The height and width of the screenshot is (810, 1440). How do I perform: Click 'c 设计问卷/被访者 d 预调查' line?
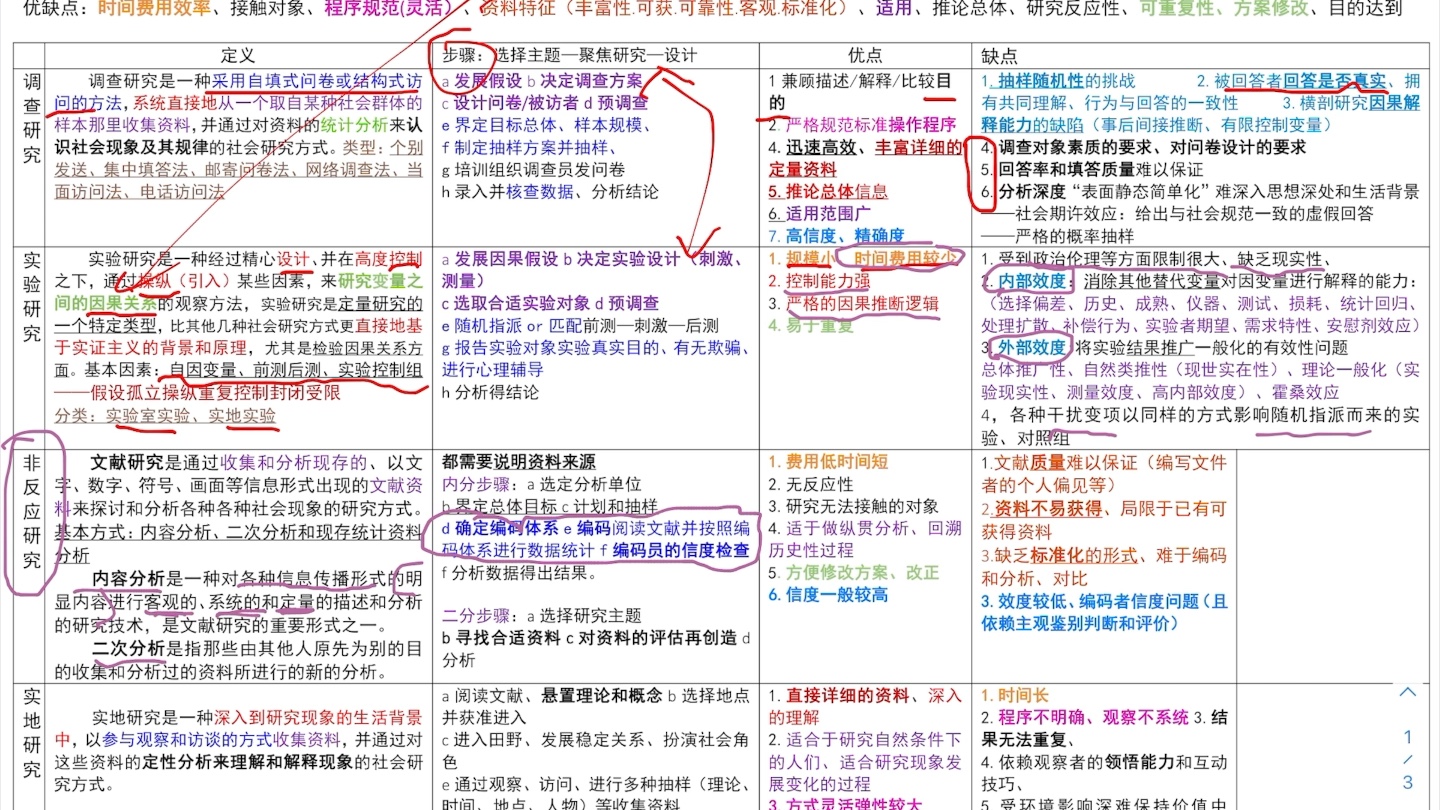point(544,103)
